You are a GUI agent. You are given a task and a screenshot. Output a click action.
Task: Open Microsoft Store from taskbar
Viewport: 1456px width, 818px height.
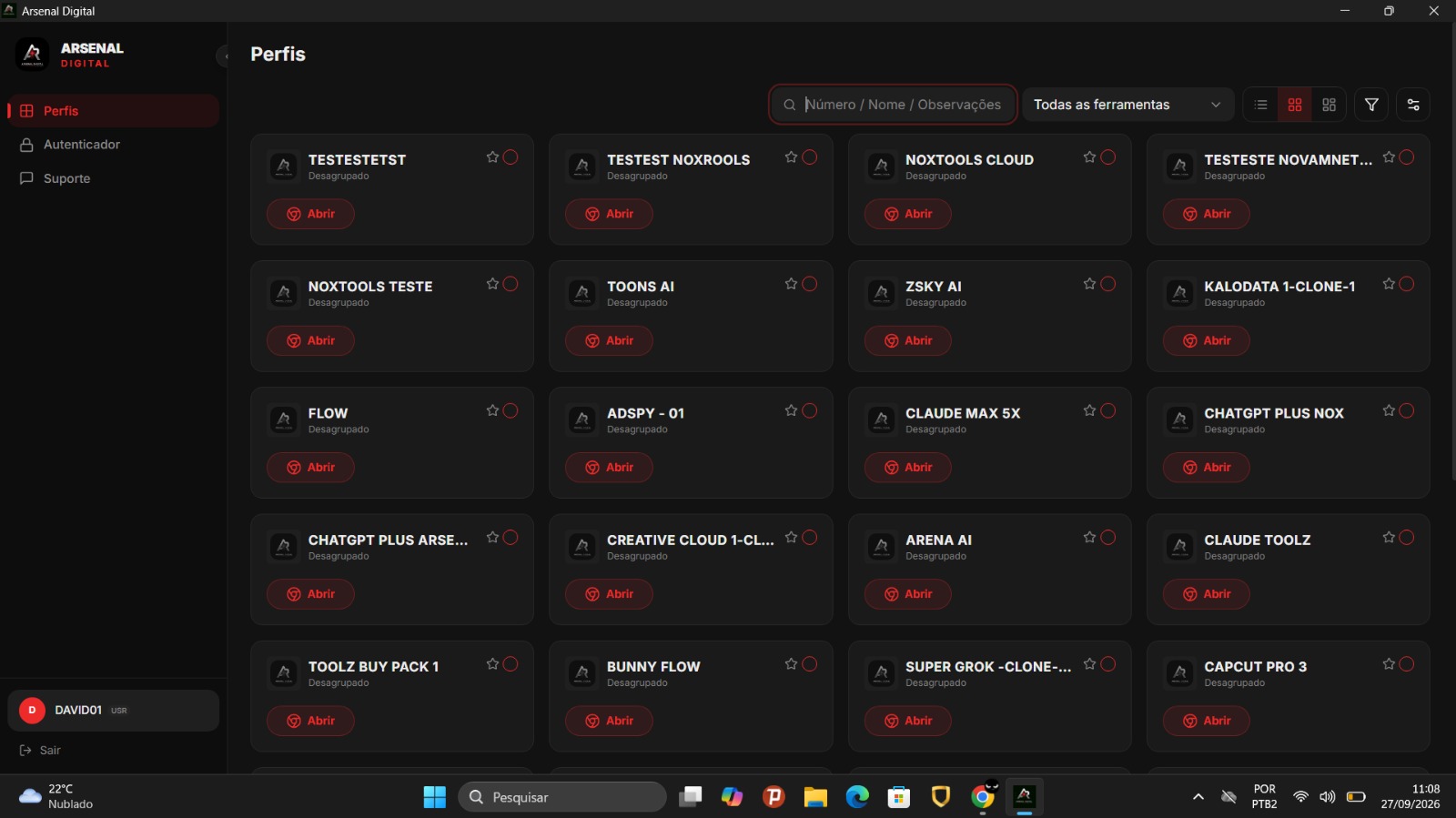[899, 797]
